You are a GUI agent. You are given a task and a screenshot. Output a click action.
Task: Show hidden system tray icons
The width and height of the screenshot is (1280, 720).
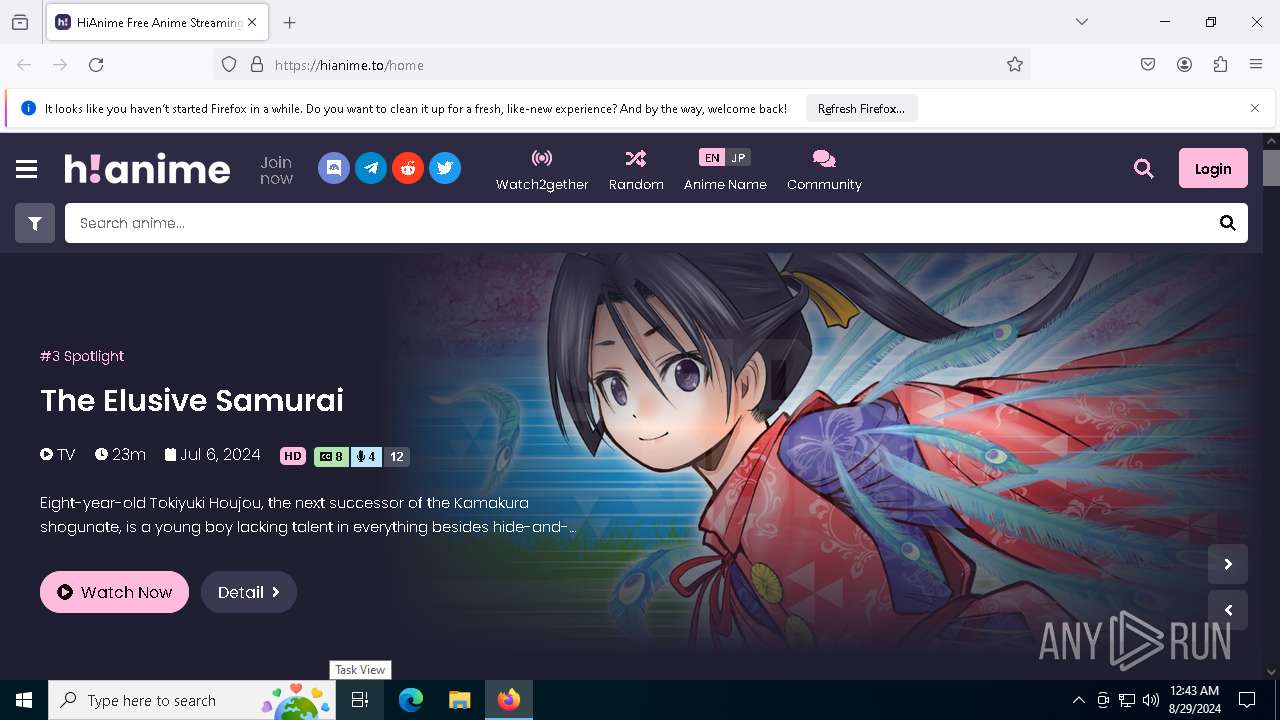point(1078,700)
